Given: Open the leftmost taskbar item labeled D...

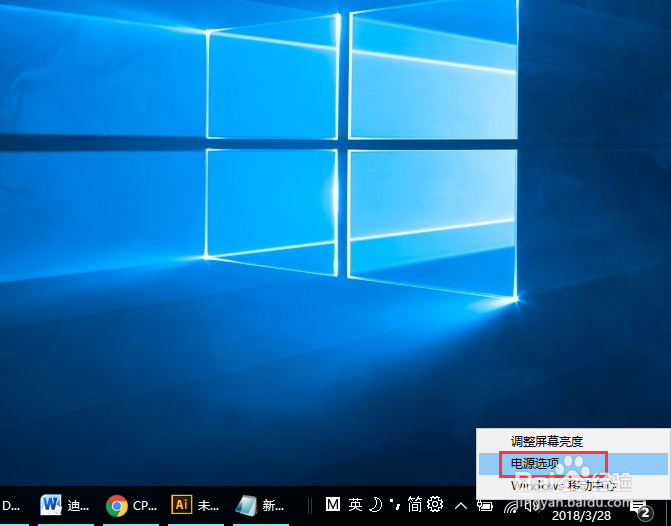Looking at the screenshot, I should point(13,506).
